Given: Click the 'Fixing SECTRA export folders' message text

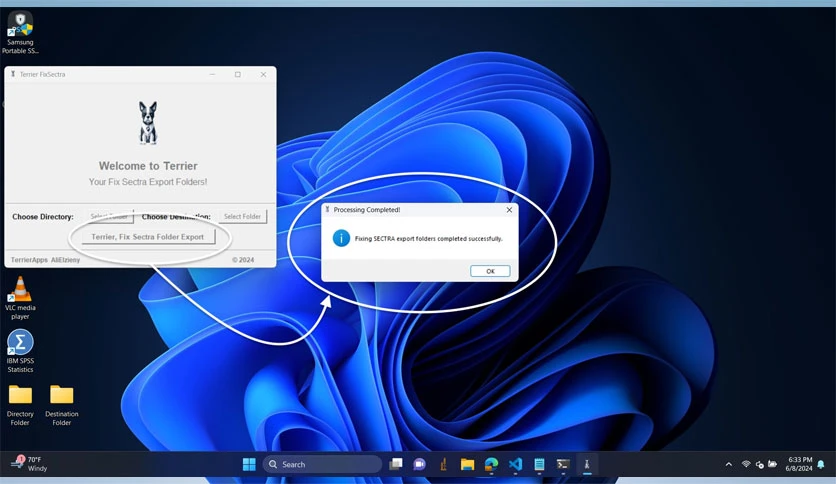Looking at the screenshot, I should 429,238.
